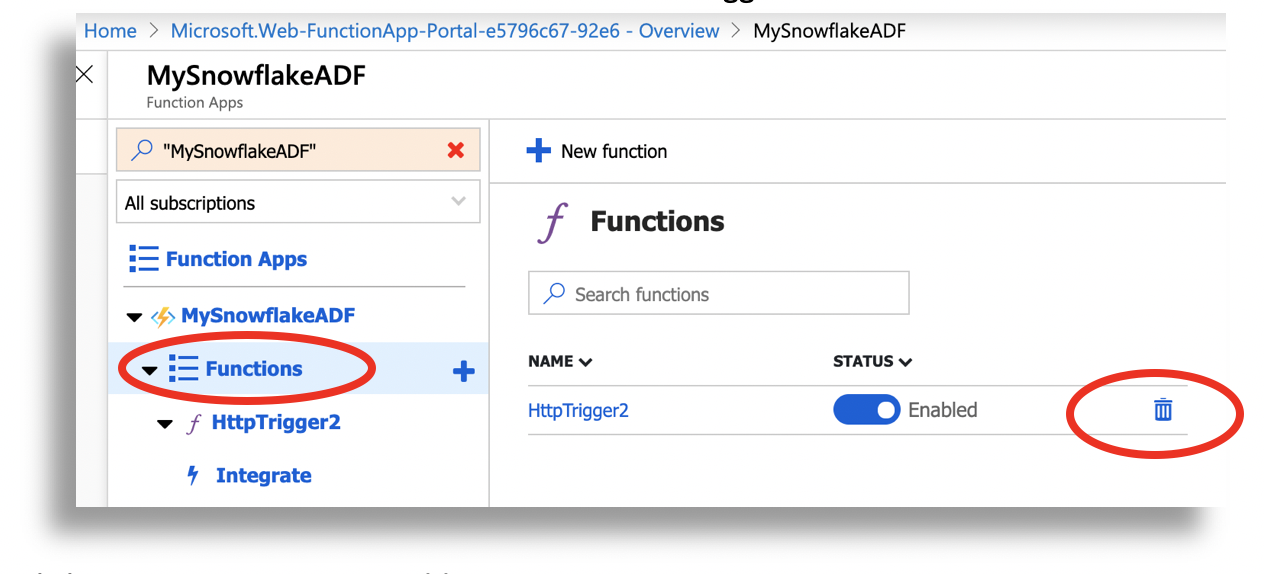
Task: Collapse the MySnowflakeADF tree node arrow
Action: coord(134,317)
